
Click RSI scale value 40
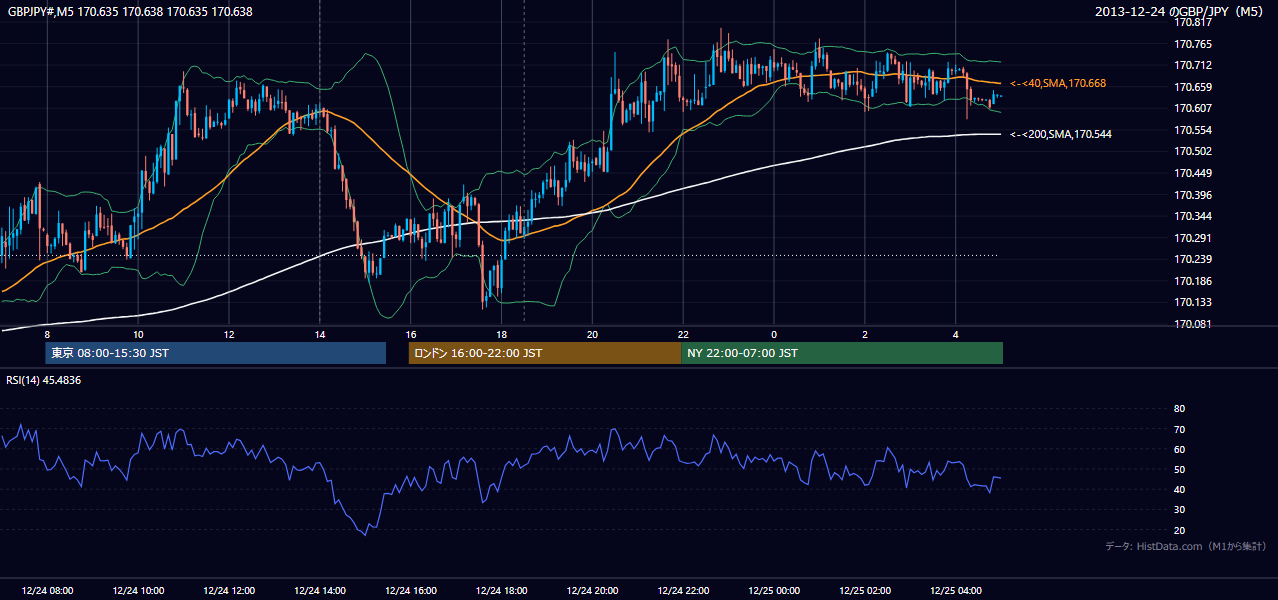(1179, 489)
